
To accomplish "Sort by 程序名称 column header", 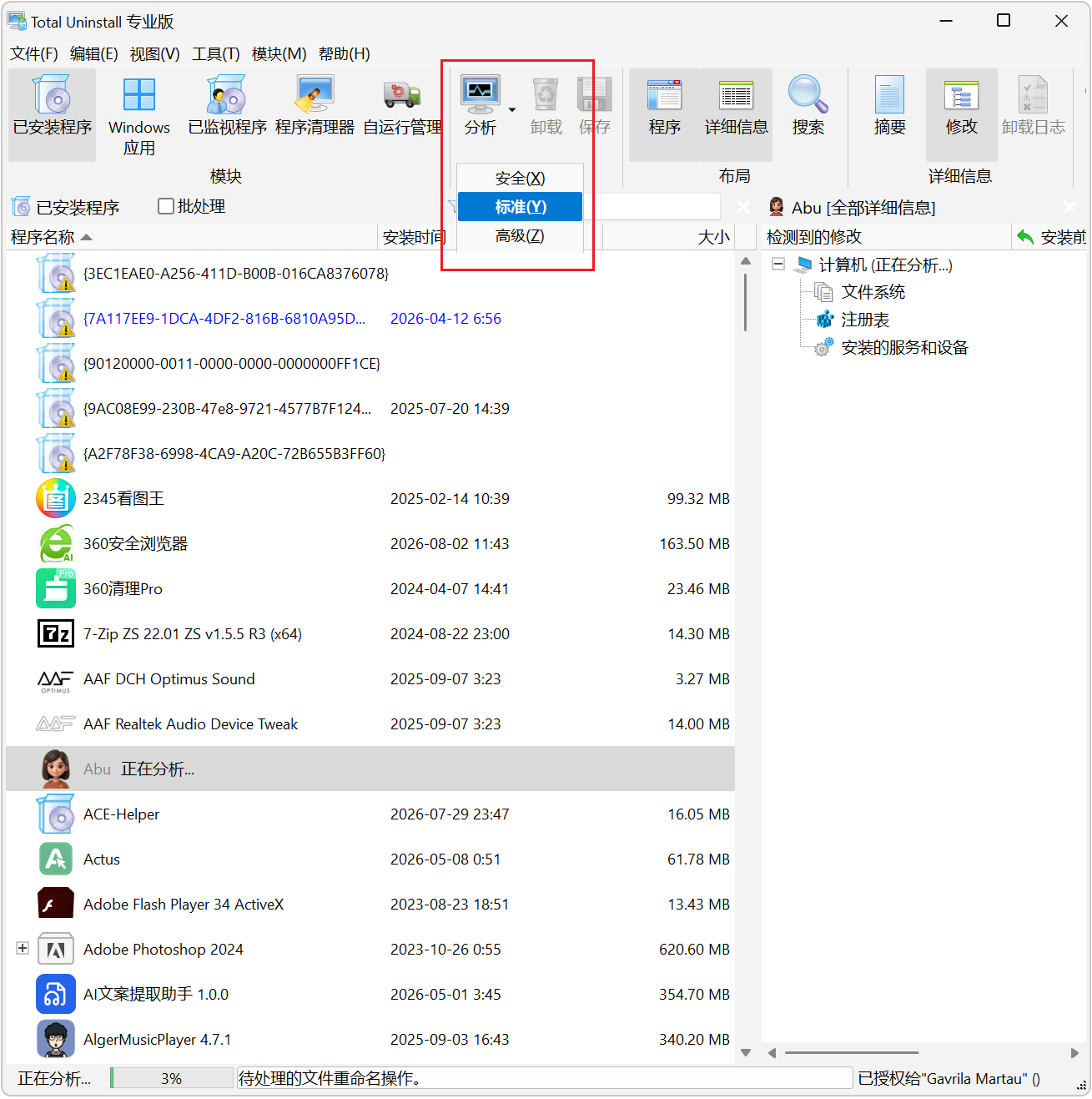I will click(191, 237).
